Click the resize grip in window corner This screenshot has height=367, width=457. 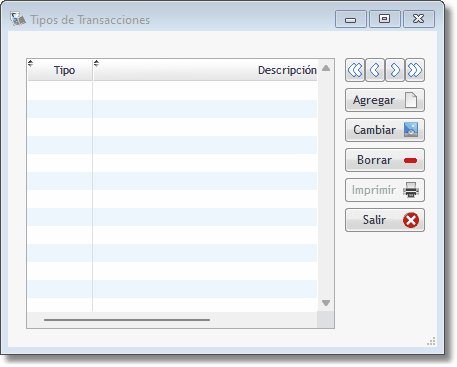point(431,341)
